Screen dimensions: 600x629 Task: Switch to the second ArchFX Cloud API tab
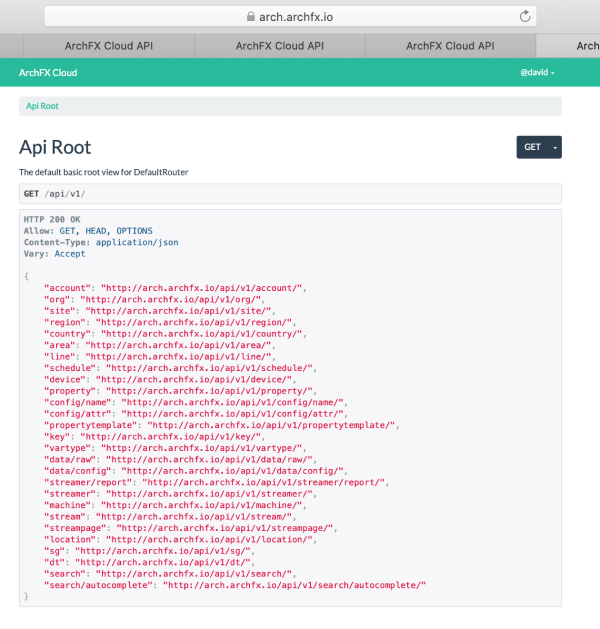(280, 46)
